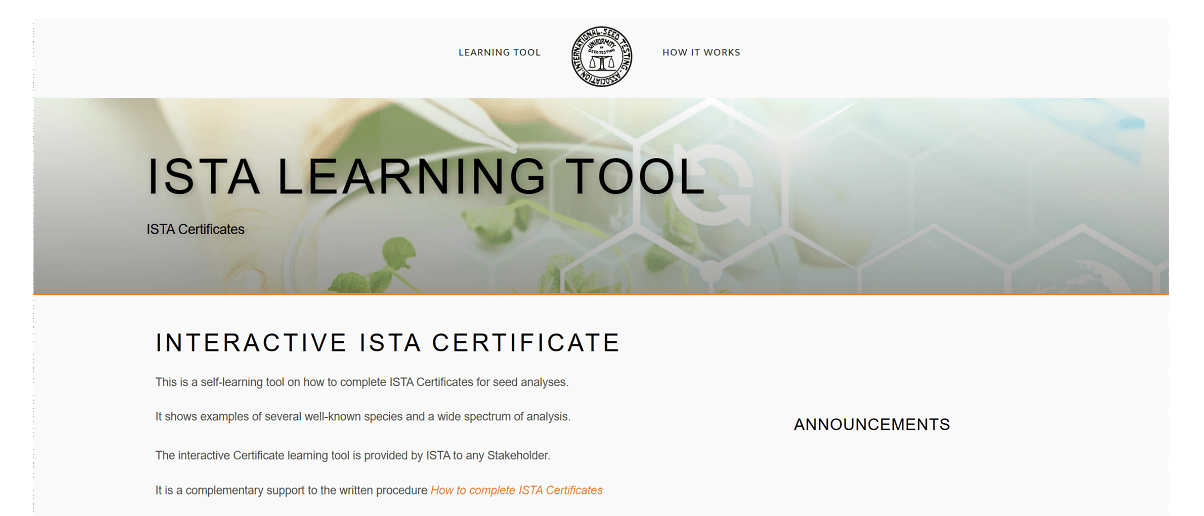Select the sentence mentioning any Stakeholder
The image size is (1204, 516).
click(x=353, y=456)
